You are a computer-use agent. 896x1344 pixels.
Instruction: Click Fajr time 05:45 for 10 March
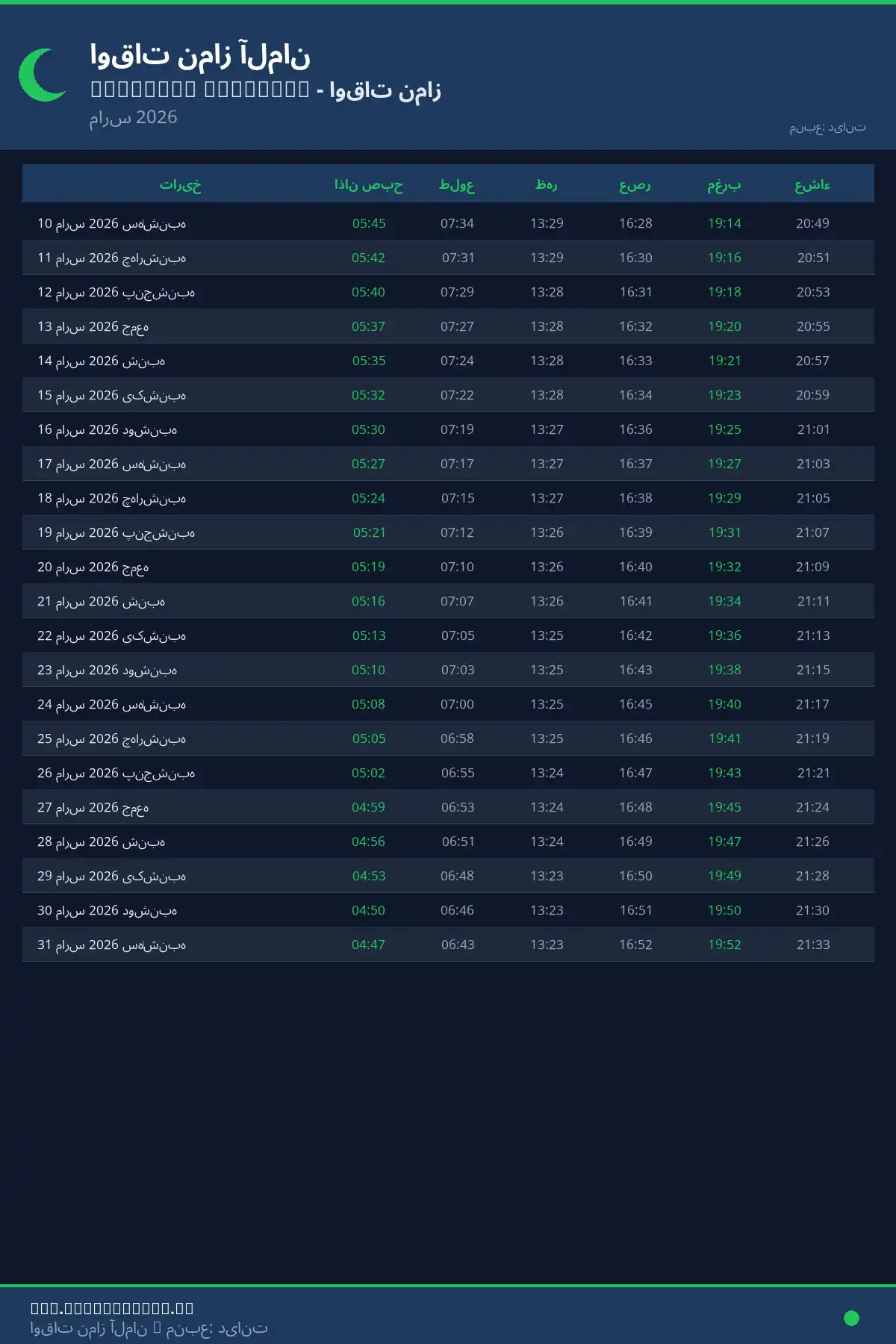(x=369, y=223)
